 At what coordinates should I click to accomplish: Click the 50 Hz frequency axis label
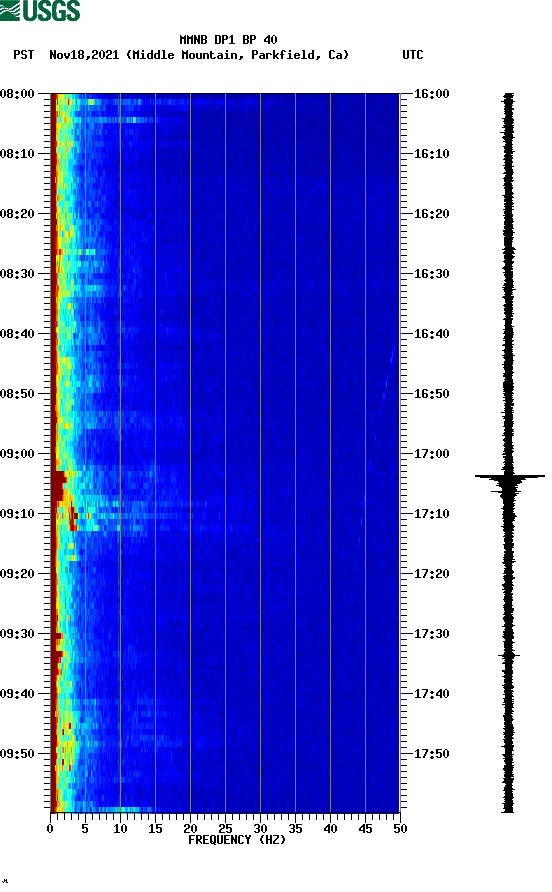click(400, 829)
